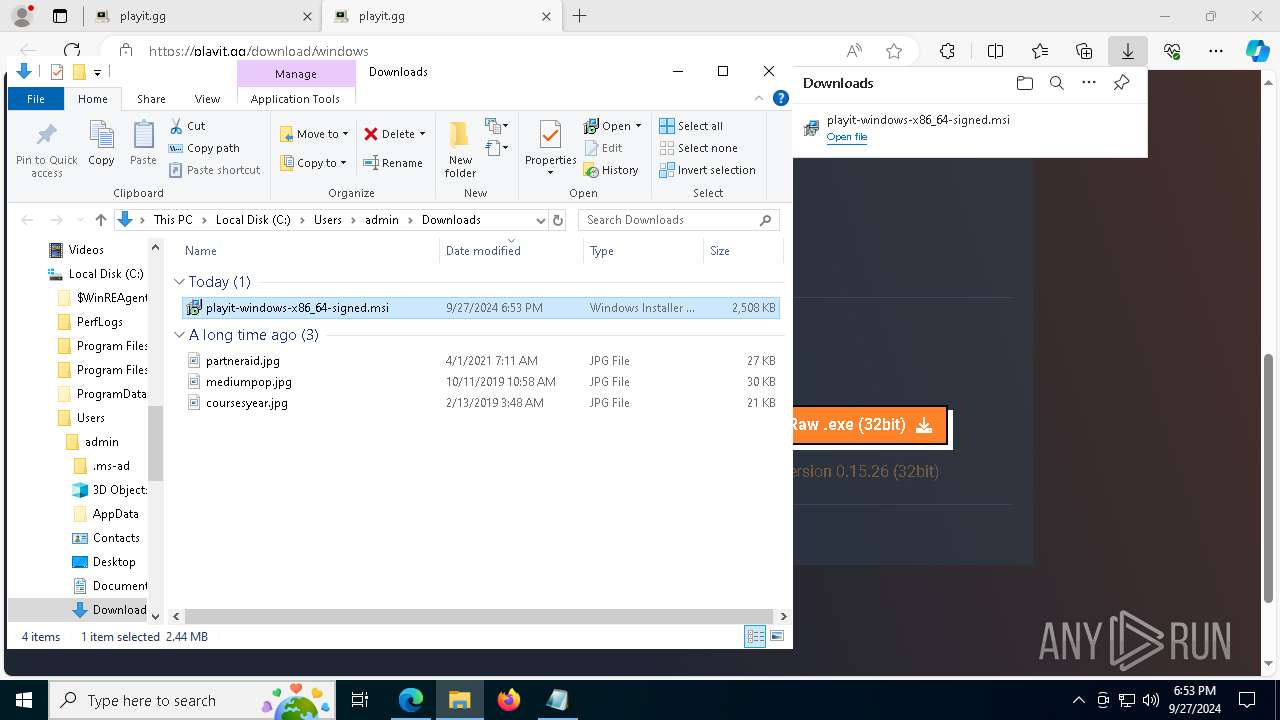
Task: Click Select none
Action: click(698, 148)
